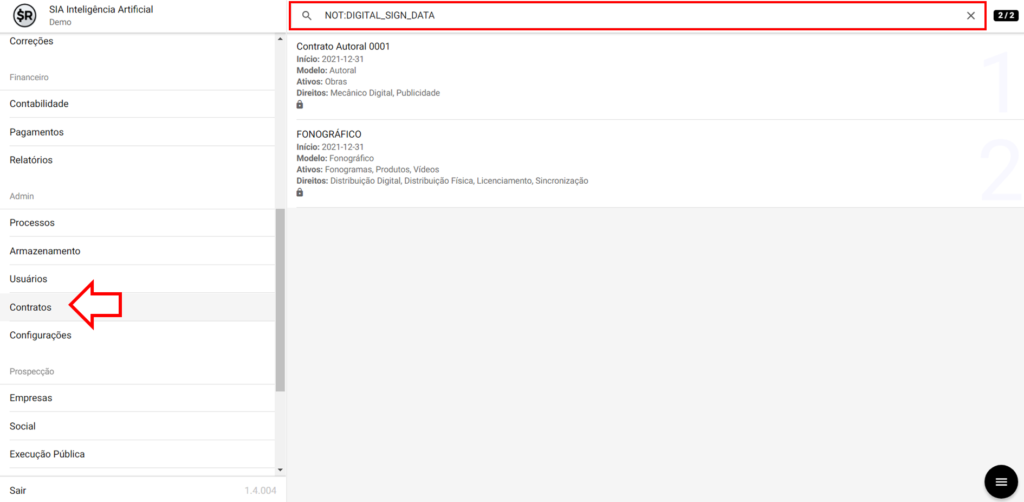The width and height of the screenshot is (1024, 502).
Task: Click lock icon under Contrato Autoral 0001
Action: point(300,104)
